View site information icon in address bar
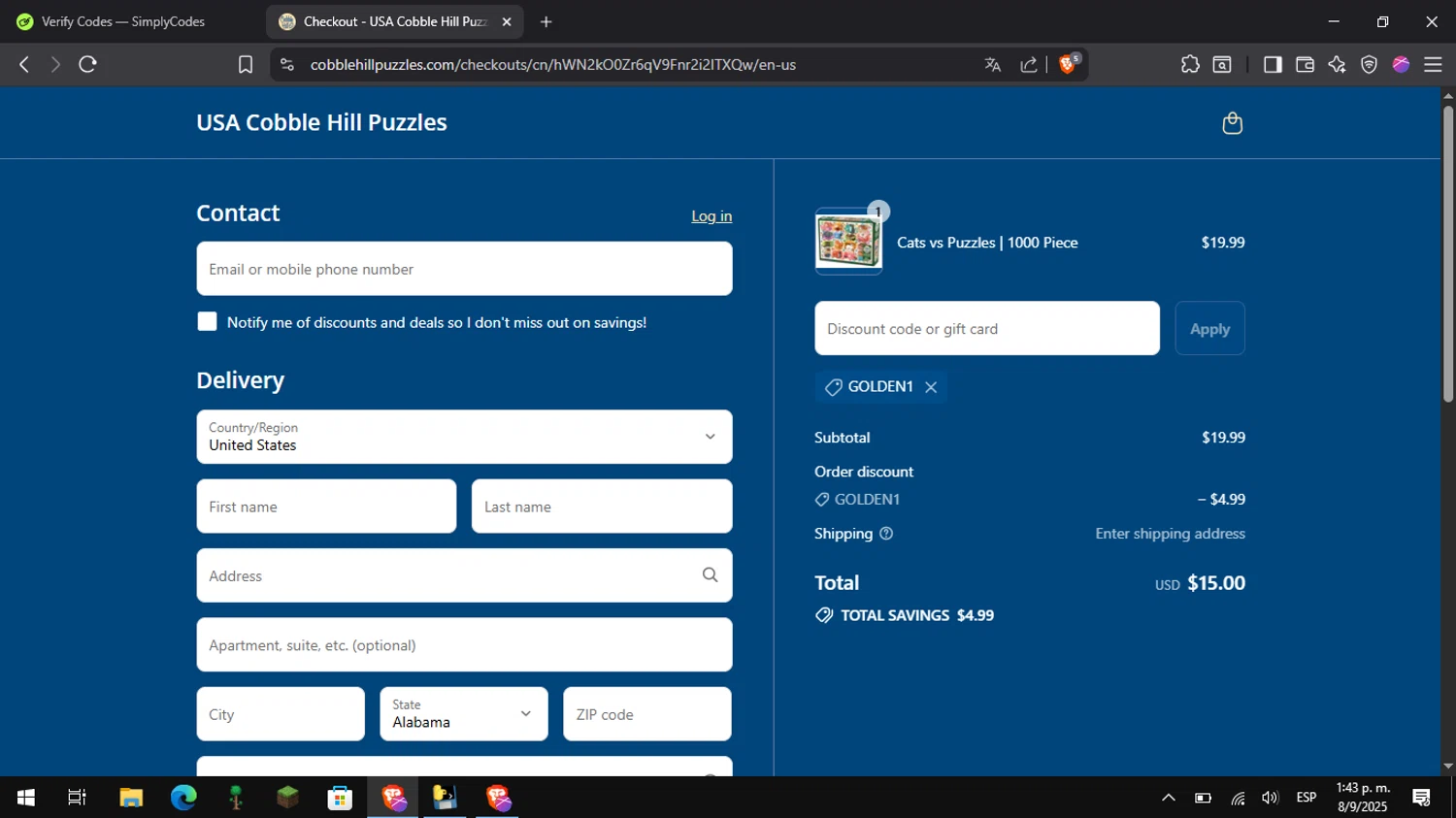This screenshot has width=1456, height=818. point(286,64)
